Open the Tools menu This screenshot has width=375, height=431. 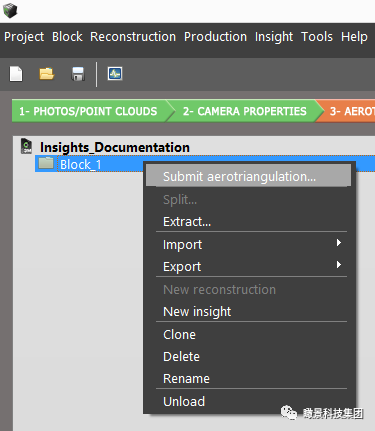[317, 37]
